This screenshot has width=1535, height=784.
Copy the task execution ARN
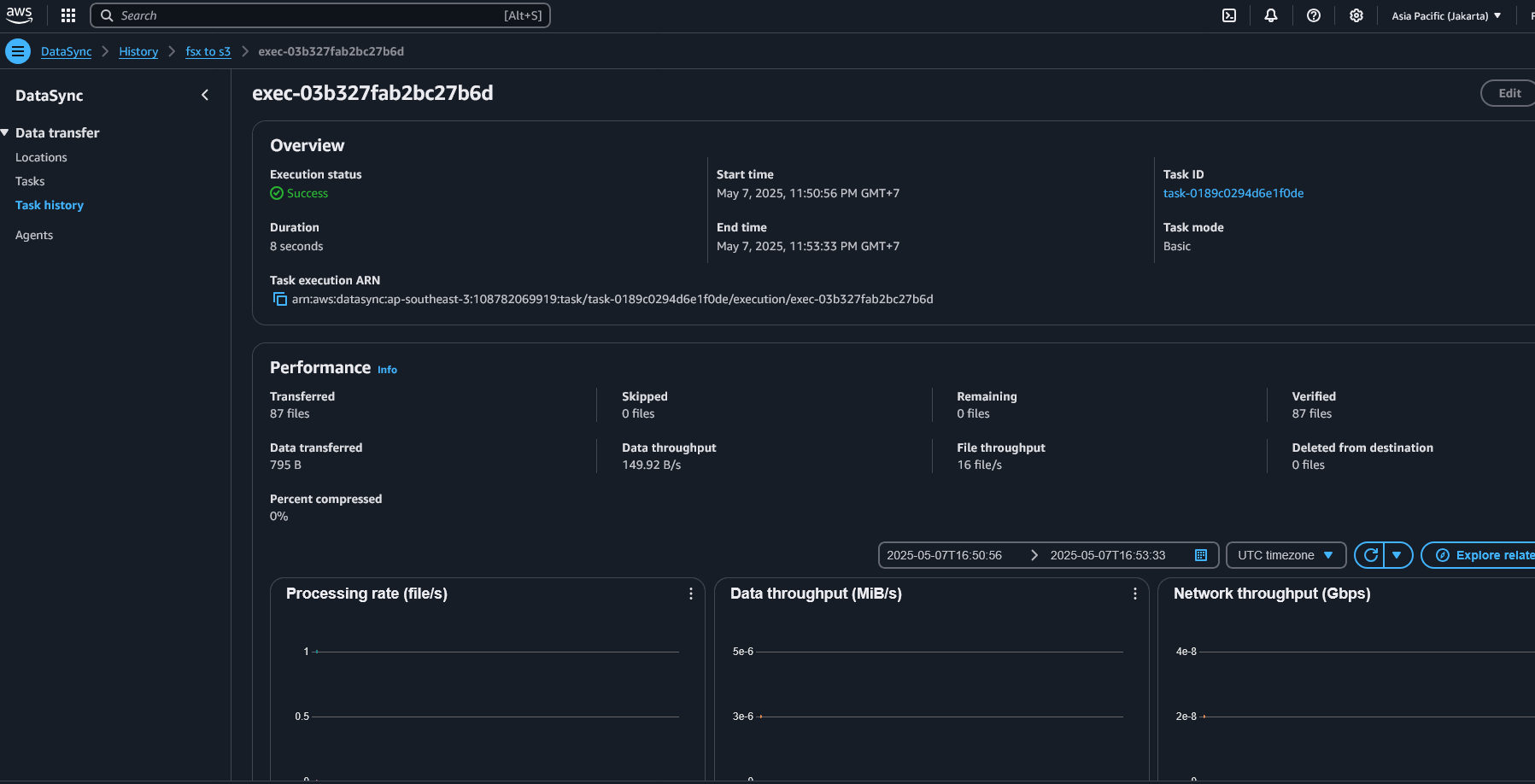[279, 299]
